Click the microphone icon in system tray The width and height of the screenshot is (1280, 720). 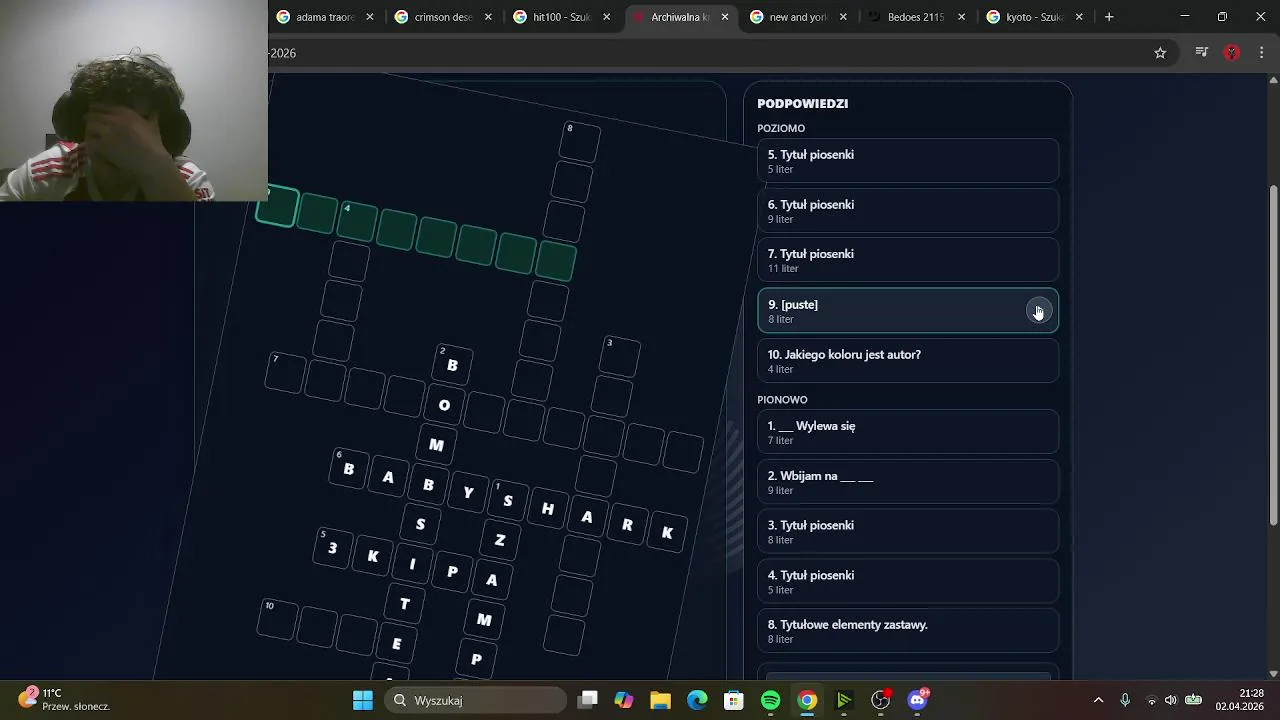coord(1125,700)
